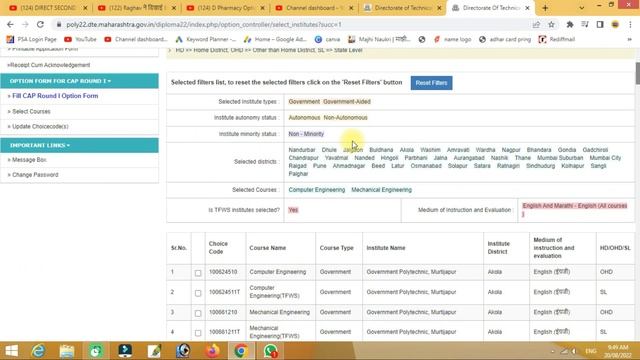640x360 pixels.
Task: Collapse Important Links section
Action: tap(80, 145)
